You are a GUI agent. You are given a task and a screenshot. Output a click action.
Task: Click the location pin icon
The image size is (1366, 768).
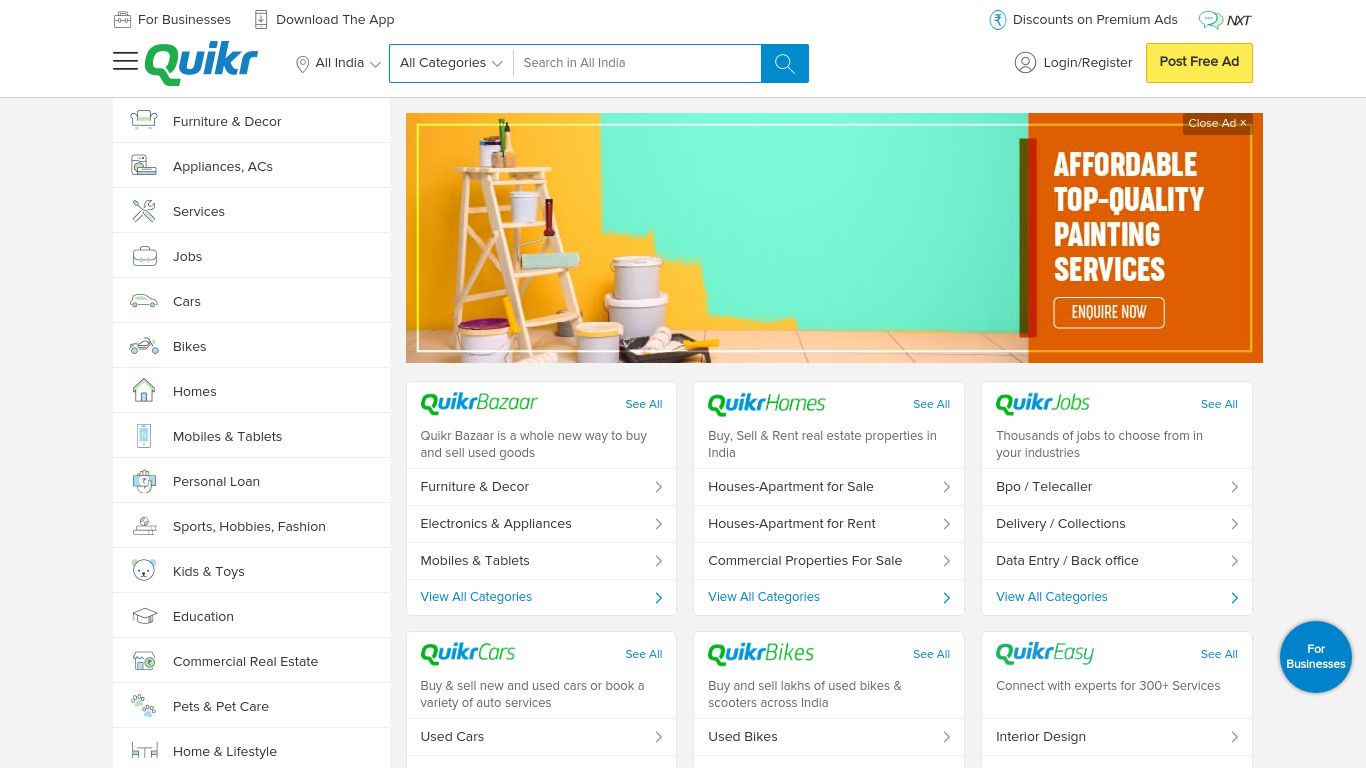[x=302, y=64]
